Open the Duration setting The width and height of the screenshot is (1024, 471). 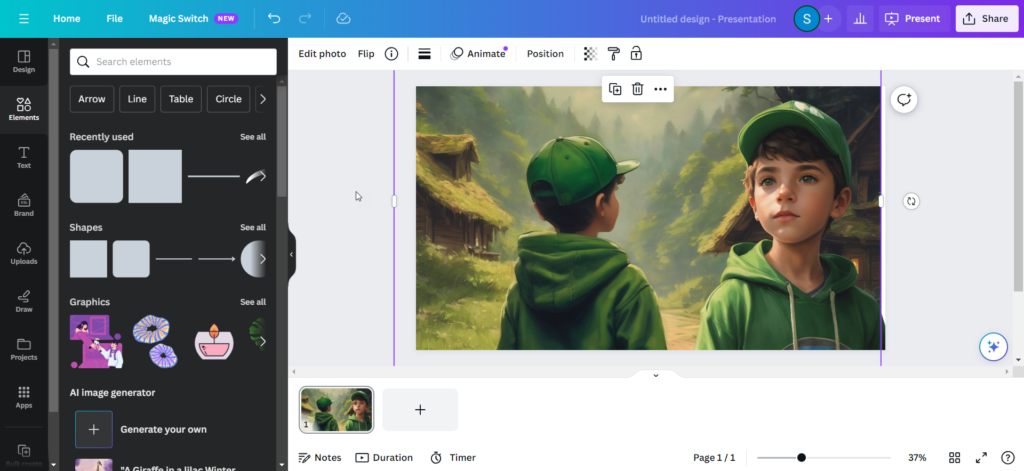pos(384,457)
